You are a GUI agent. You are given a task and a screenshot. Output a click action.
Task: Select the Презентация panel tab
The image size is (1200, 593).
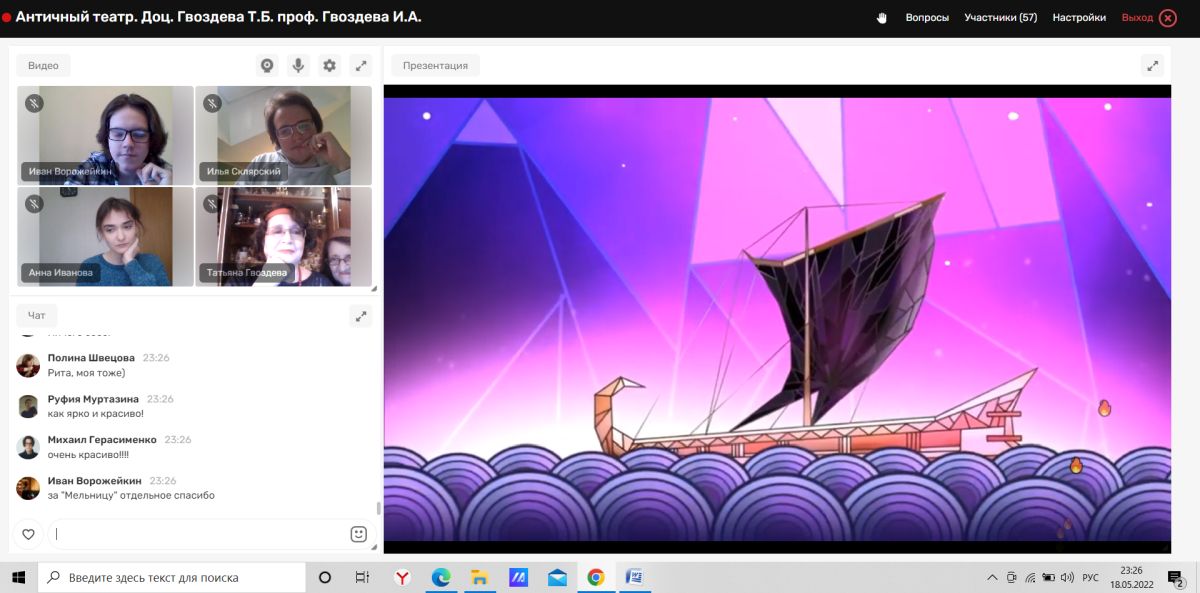435,66
